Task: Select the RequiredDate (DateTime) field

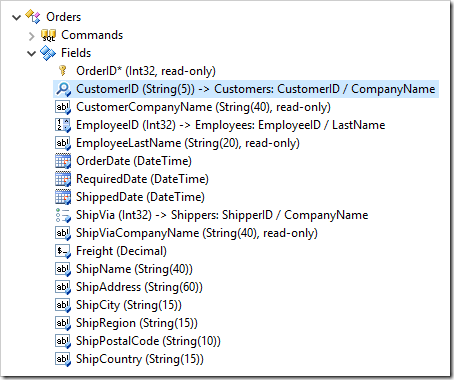Action: tap(142, 179)
